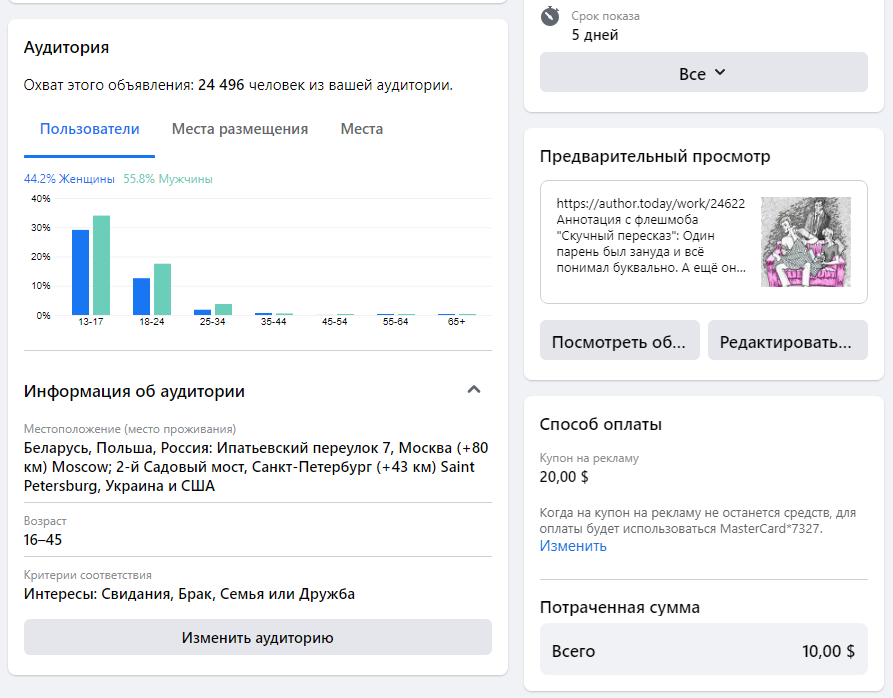Click the Всего 10,00 $ total row
Image resolution: width=893 pixels, height=698 pixels.
pos(703,651)
